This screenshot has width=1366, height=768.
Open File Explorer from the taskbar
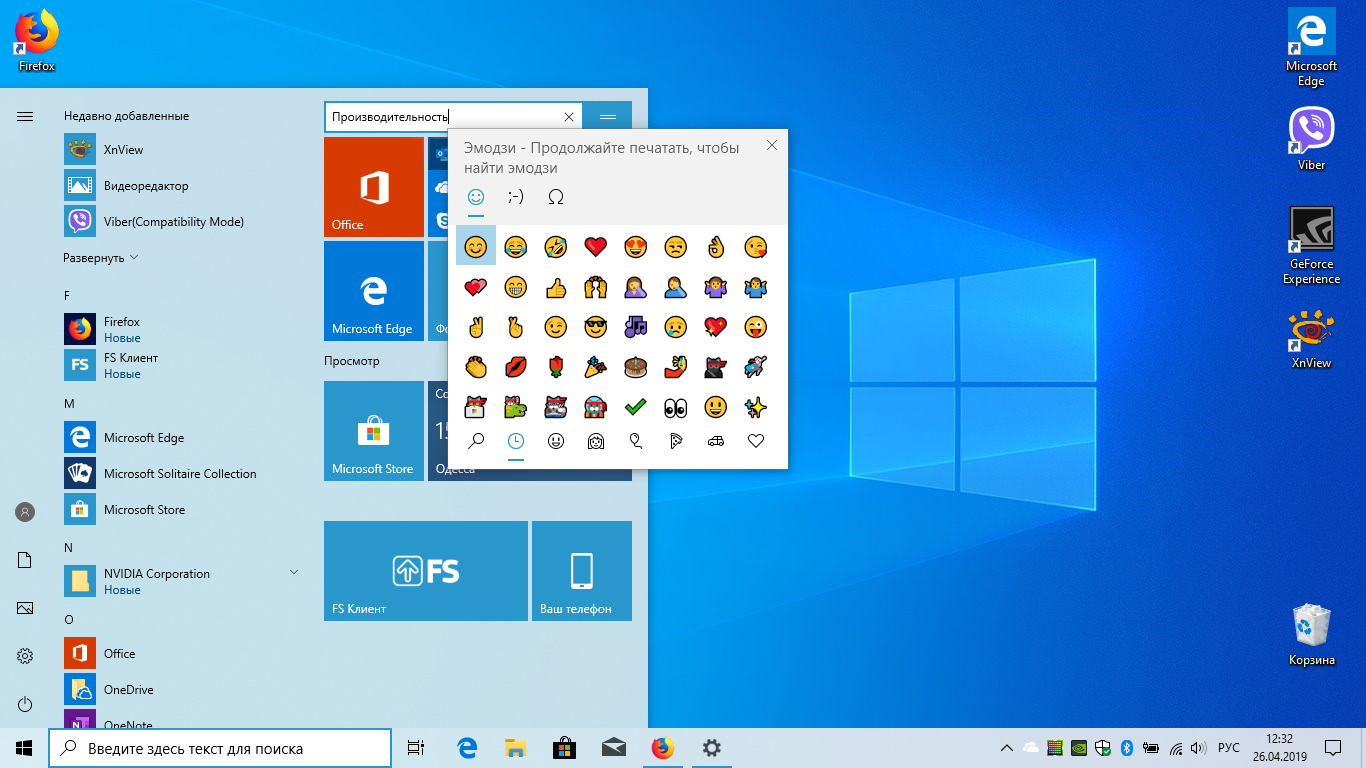(x=515, y=748)
